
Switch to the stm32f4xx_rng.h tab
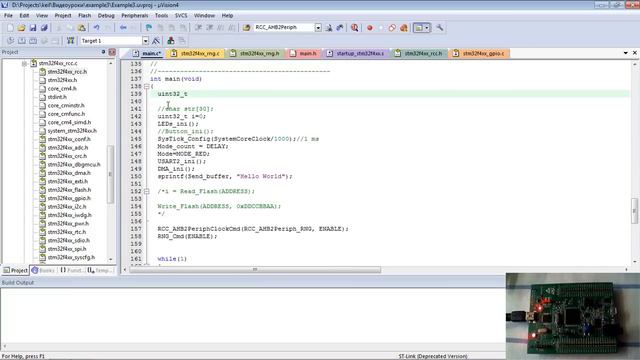tap(256, 53)
